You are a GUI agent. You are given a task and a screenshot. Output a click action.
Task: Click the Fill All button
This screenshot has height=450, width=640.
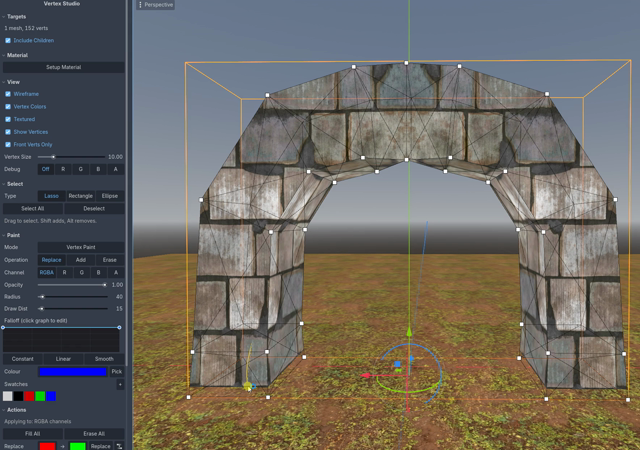[33, 434]
